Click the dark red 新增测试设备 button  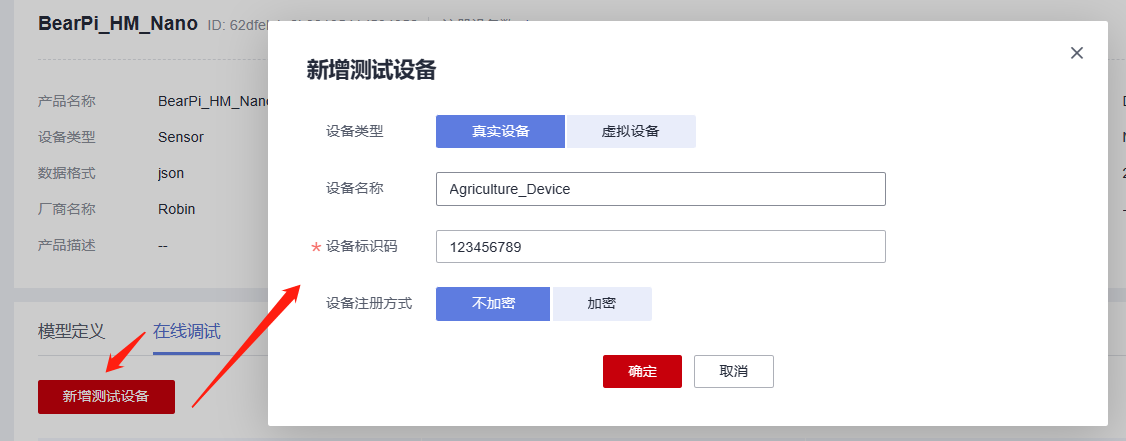pyautogui.click(x=106, y=396)
